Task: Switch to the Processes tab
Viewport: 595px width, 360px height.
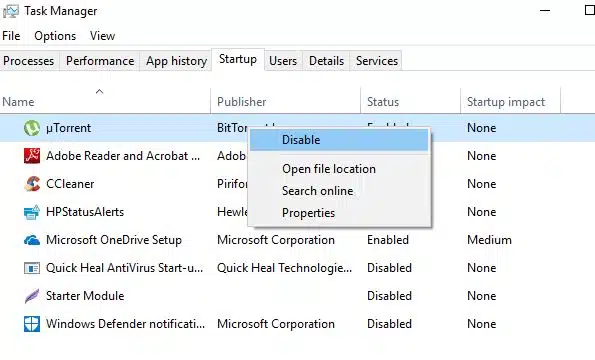Action: [29, 61]
